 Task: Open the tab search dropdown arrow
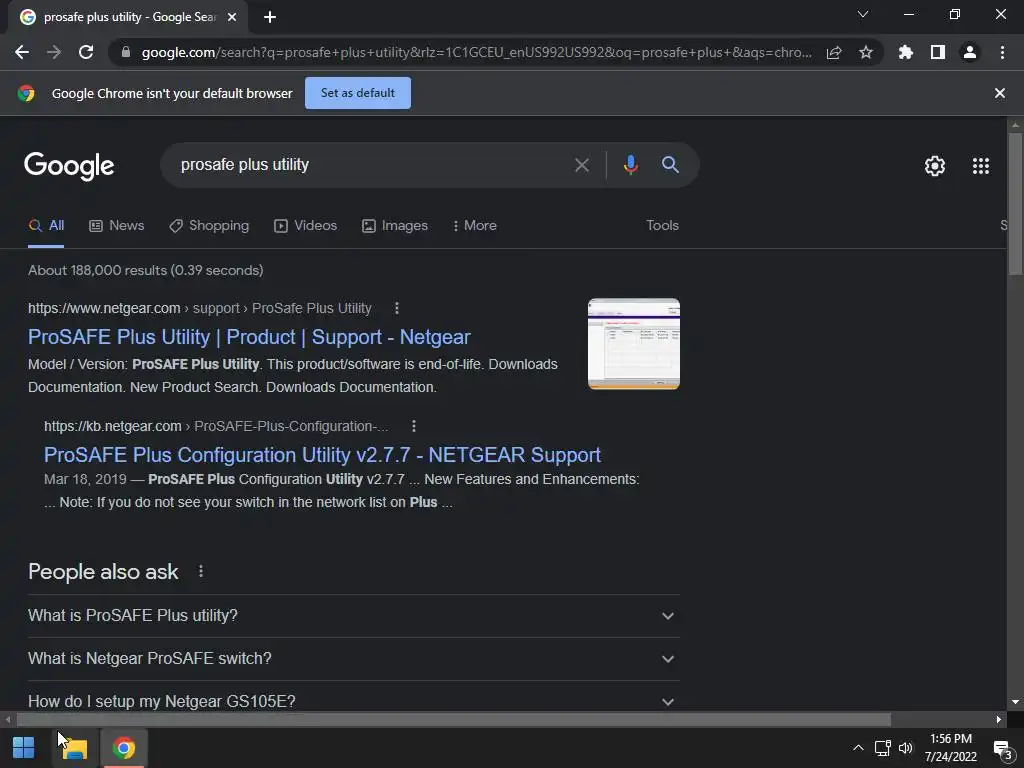(x=863, y=14)
